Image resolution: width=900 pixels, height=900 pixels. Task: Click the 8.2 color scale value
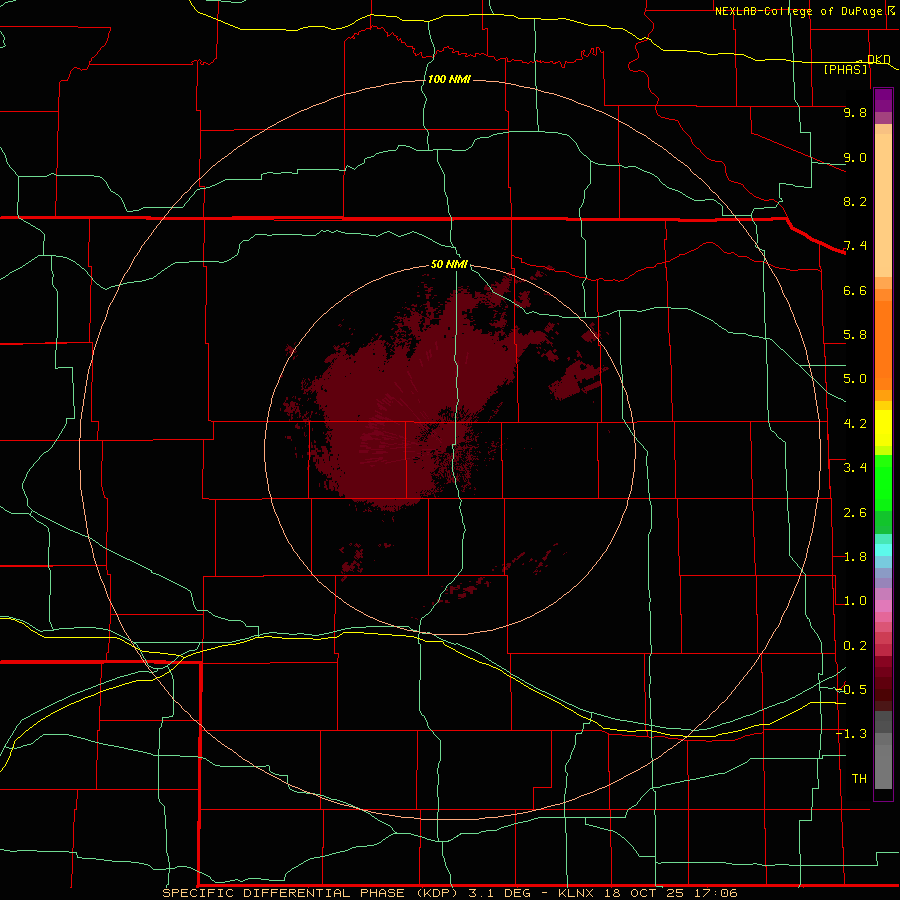[855, 201]
